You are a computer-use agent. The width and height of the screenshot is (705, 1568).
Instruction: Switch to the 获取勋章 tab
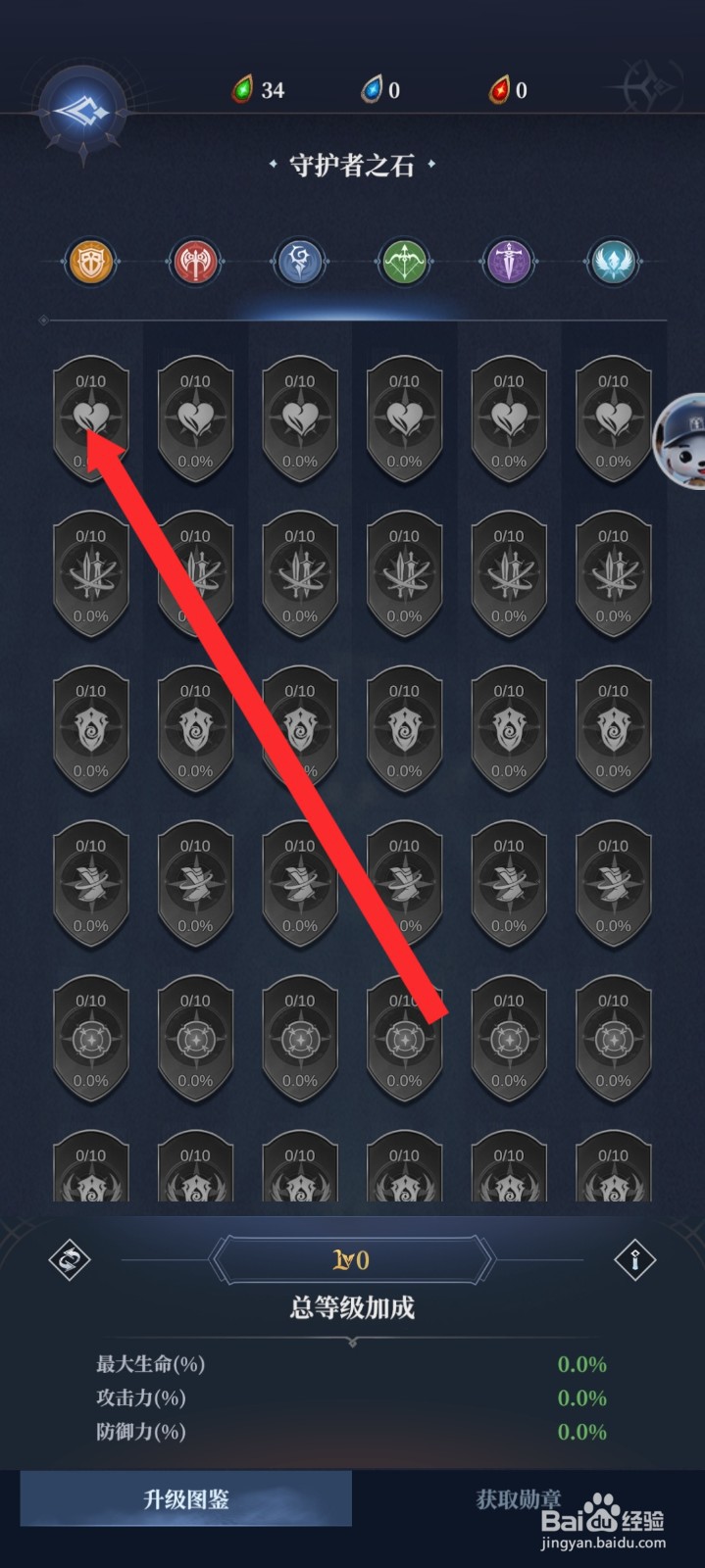pyautogui.click(x=519, y=1498)
